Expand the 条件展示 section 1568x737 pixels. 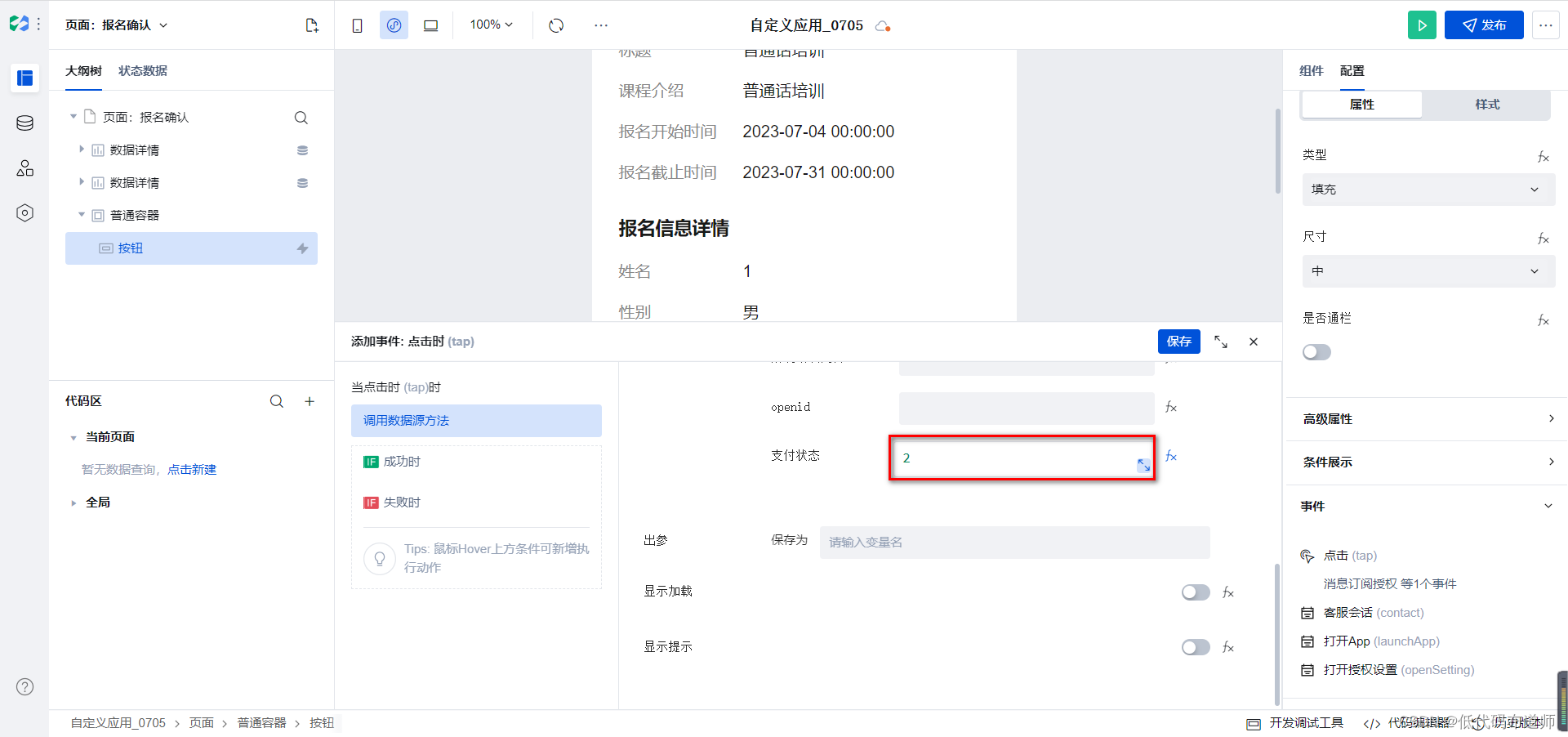[x=1428, y=462]
